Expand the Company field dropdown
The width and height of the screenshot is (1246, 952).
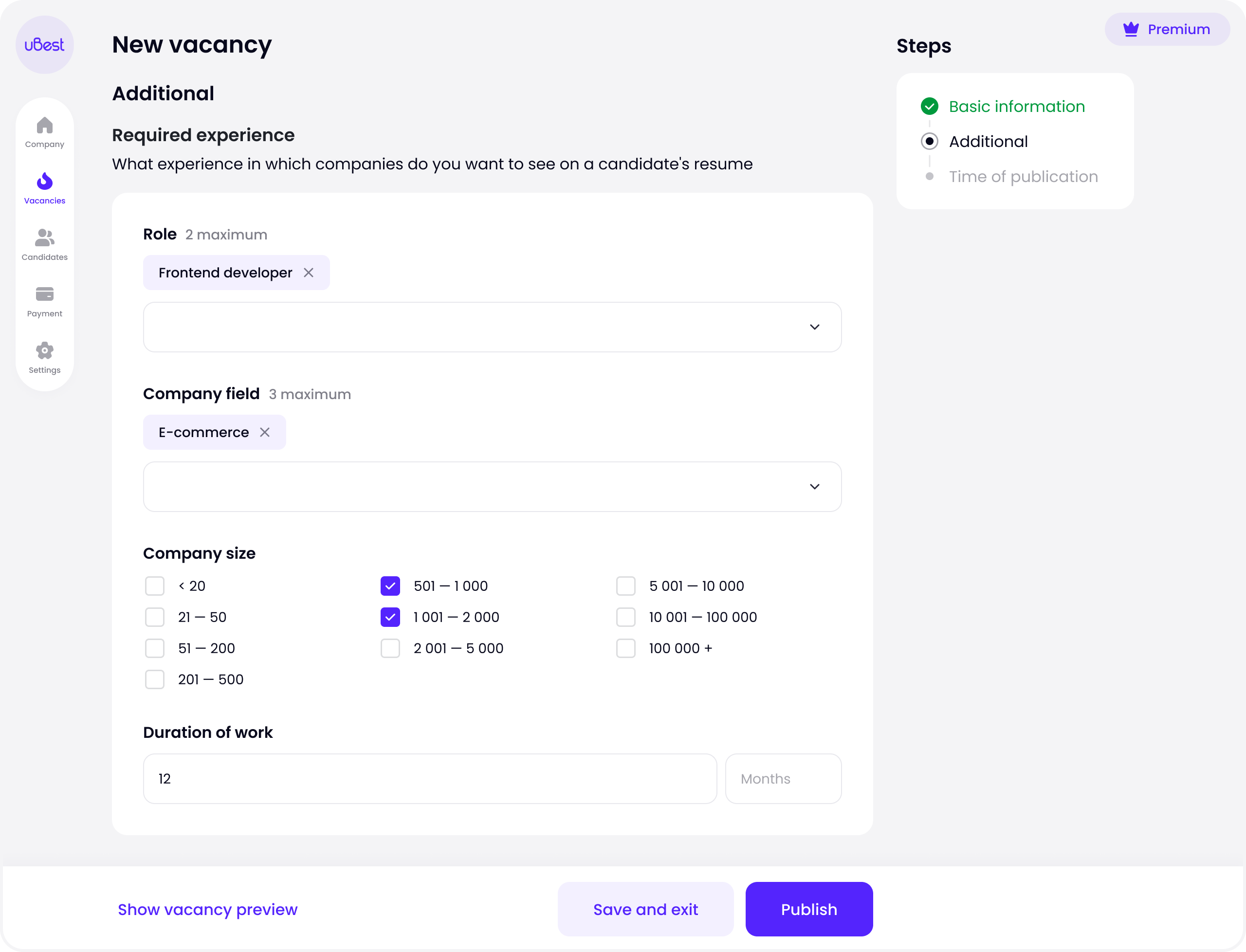pyautogui.click(x=492, y=487)
